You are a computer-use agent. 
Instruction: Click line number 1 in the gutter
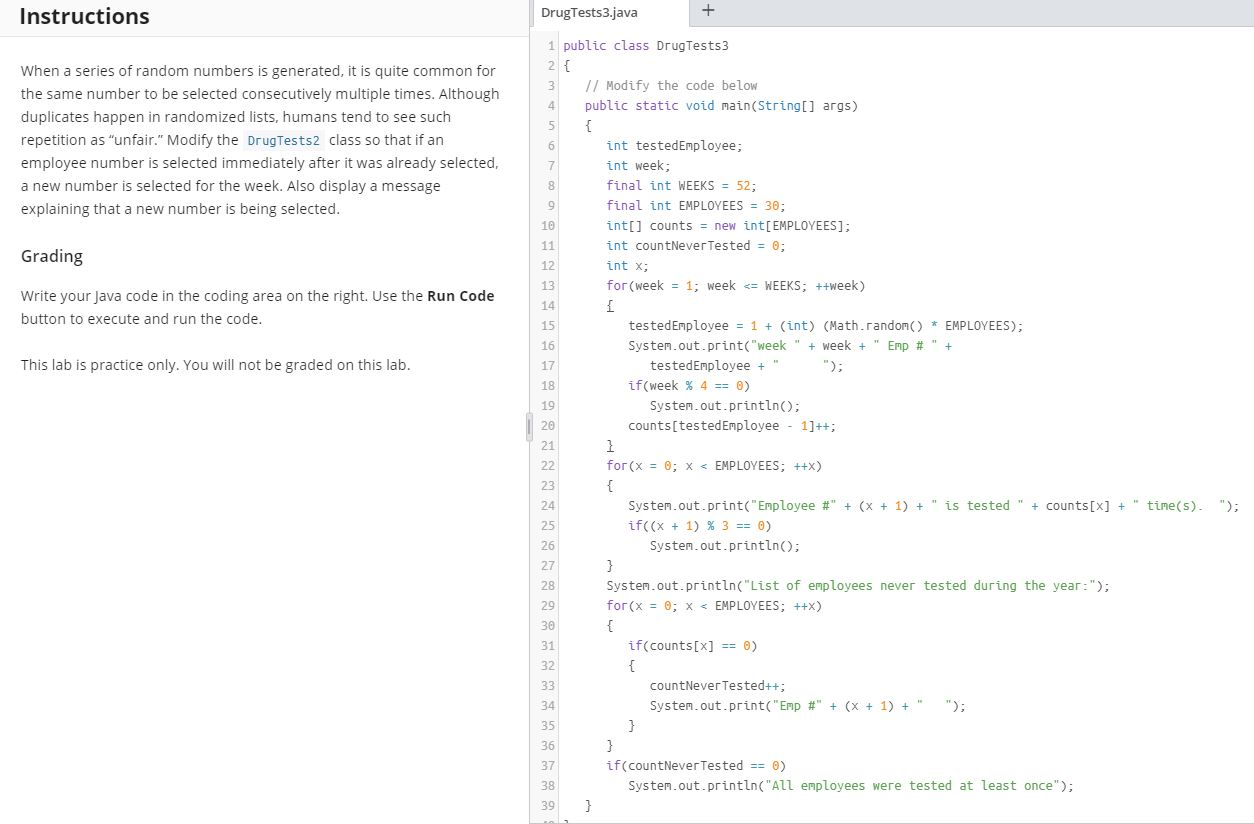click(550, 45)
